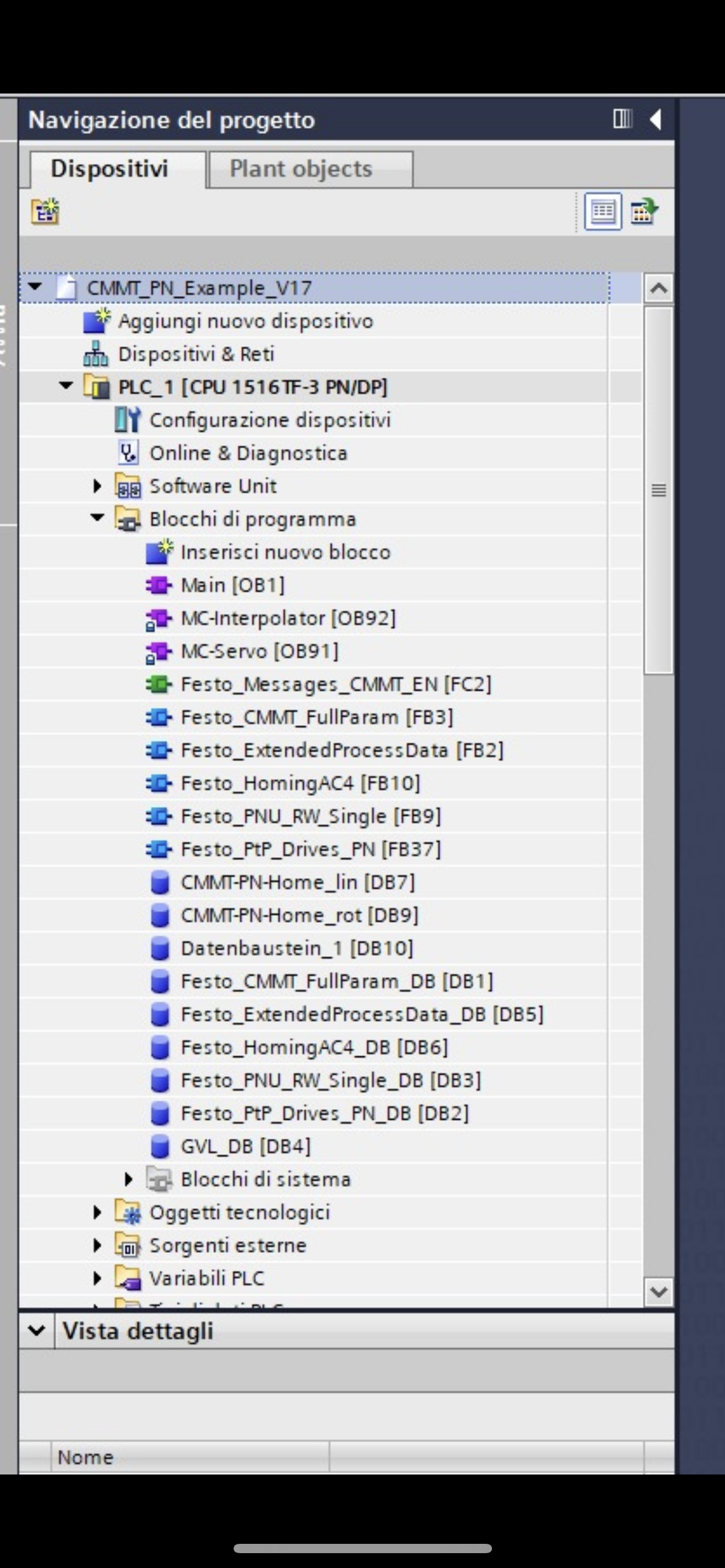Select the Main [OB1] row text

tap(232, 585)
